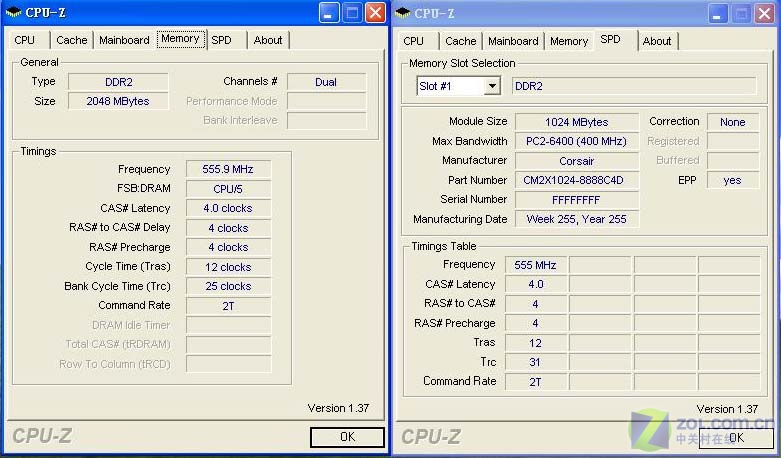Open the CPU tab in the right CPU-Z window
781x458 pixels.
[413, 41]
